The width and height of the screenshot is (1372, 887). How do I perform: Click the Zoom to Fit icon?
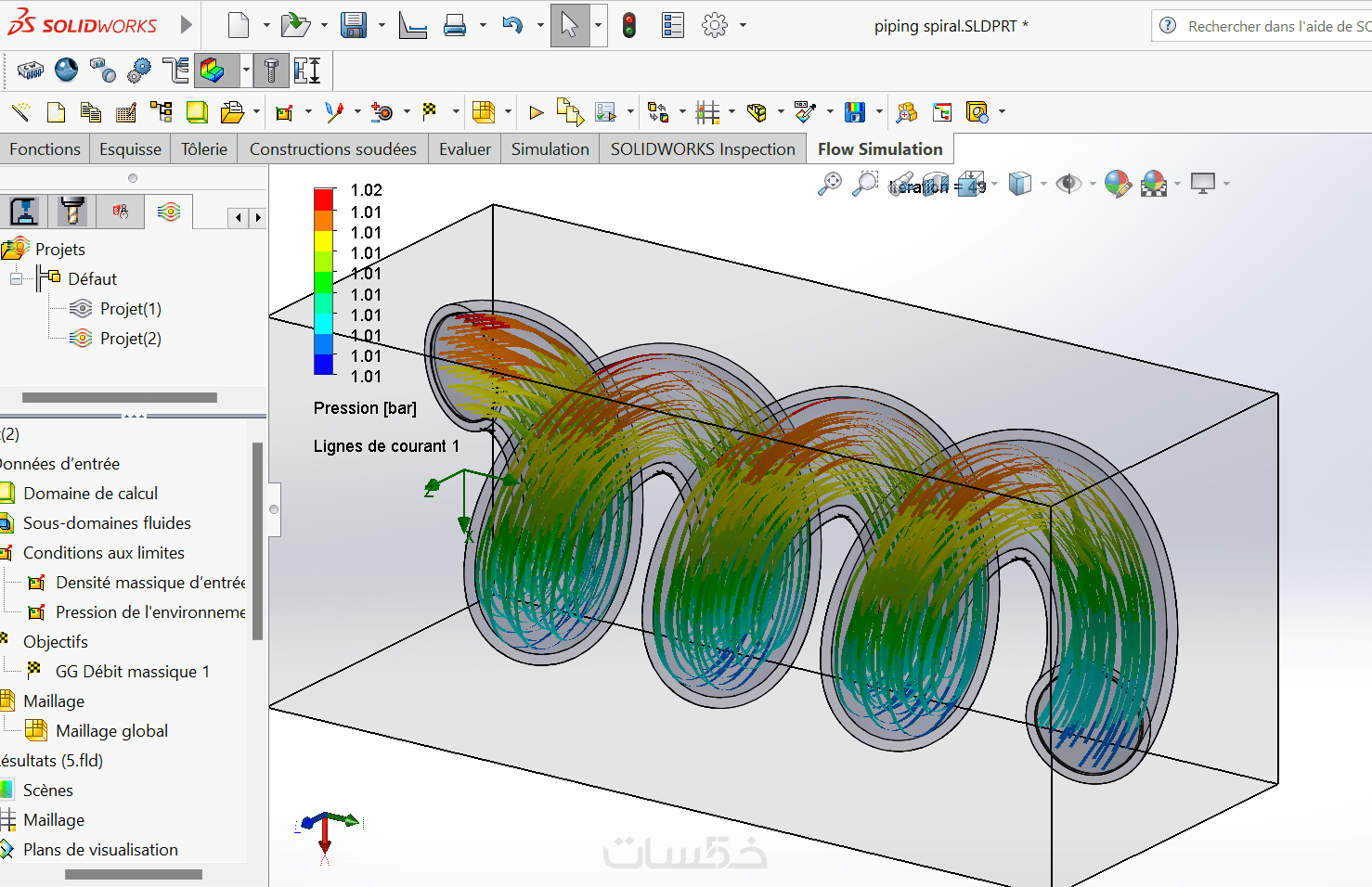(829, 184)
